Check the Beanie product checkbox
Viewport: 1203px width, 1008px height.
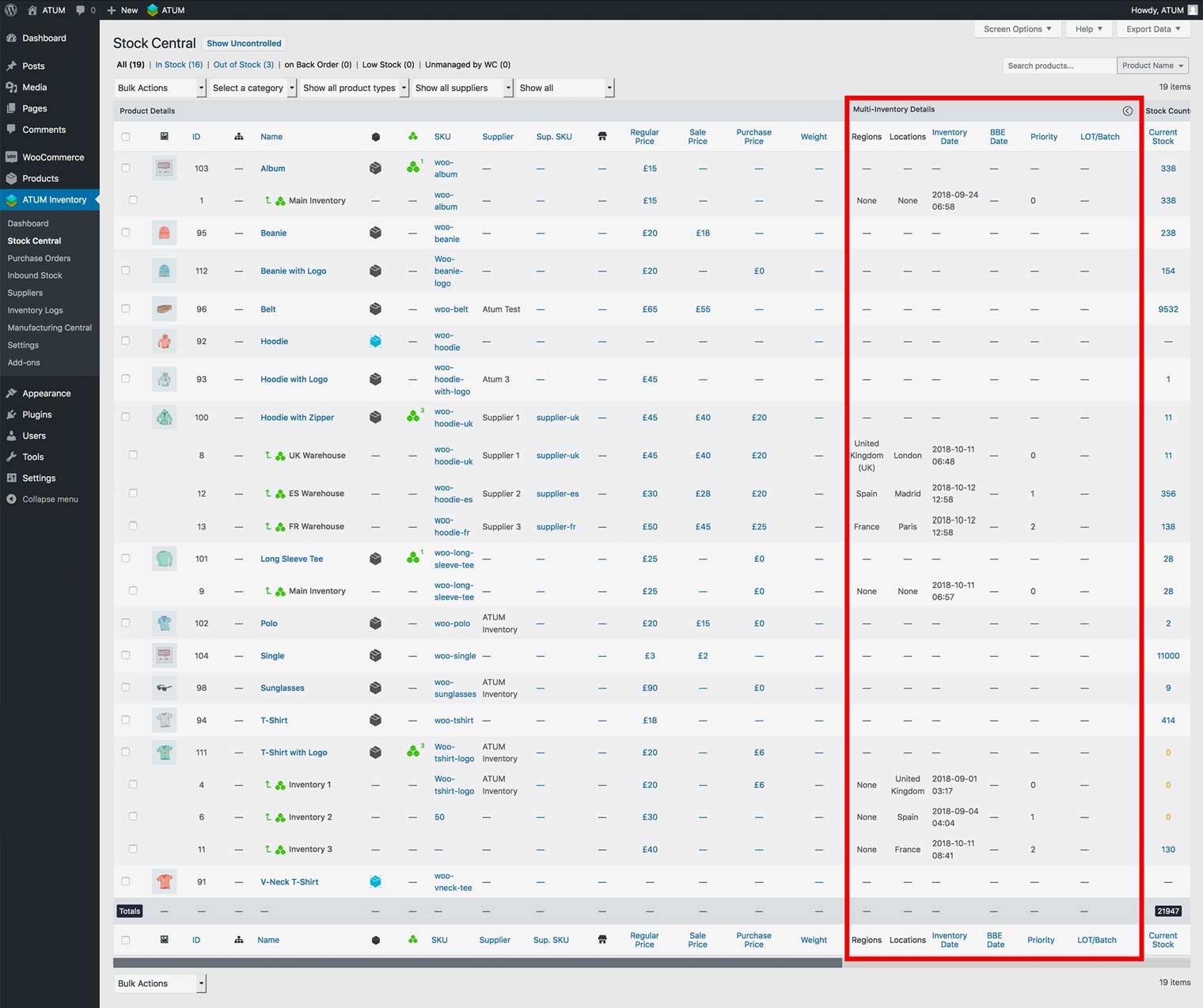pyautogui.click(x=126, y=233)
